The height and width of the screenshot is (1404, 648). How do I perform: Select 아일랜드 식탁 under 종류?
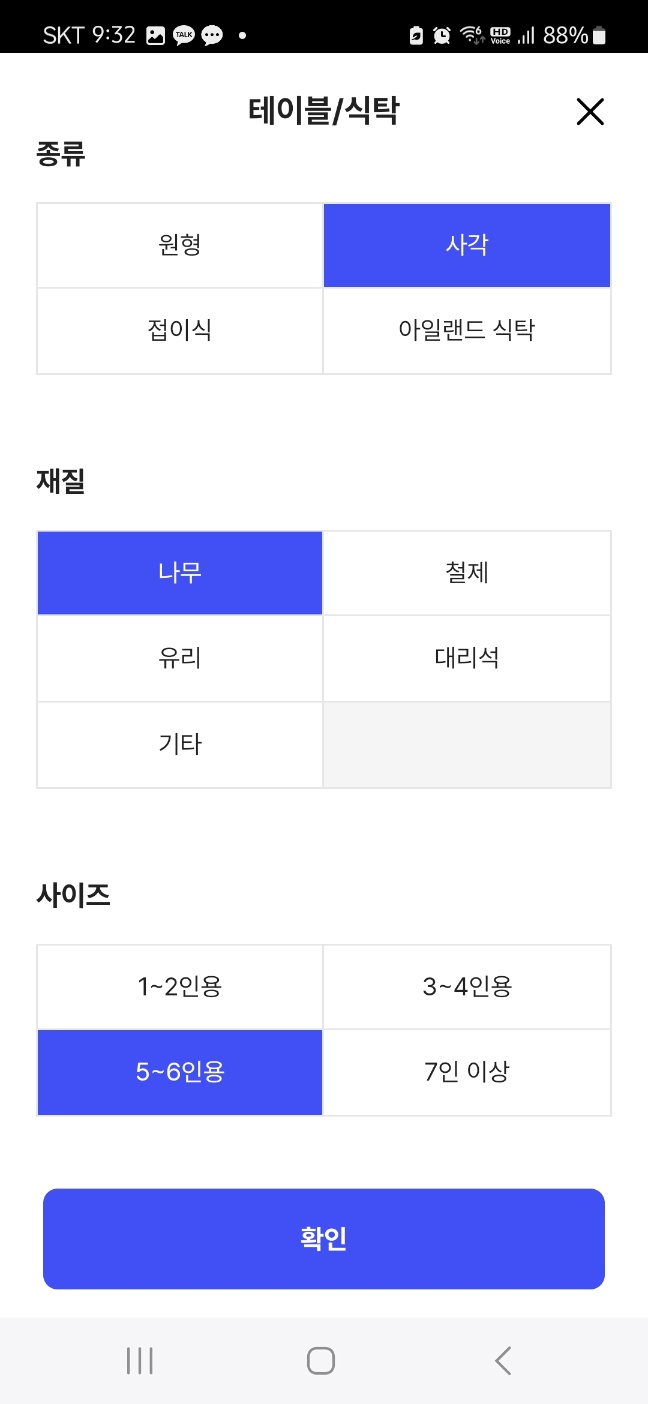pyautogui.click(x=466, y=330)
